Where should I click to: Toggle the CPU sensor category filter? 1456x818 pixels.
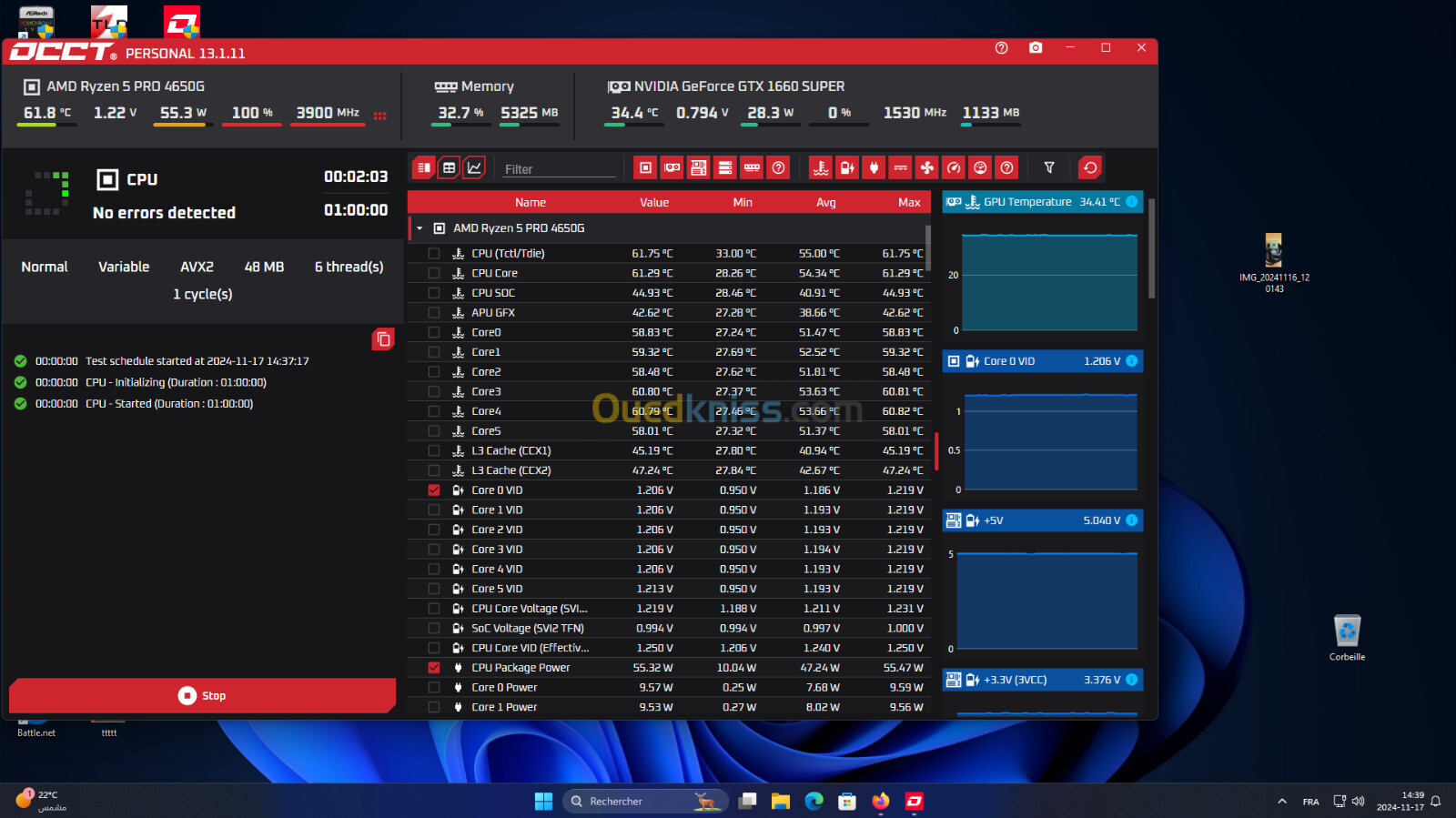[x=645, y=167]
